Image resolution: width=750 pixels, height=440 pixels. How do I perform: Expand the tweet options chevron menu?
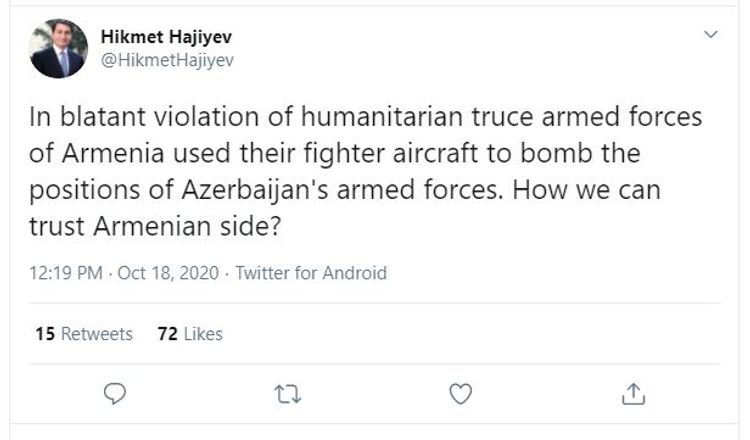[x=711, y=35]
